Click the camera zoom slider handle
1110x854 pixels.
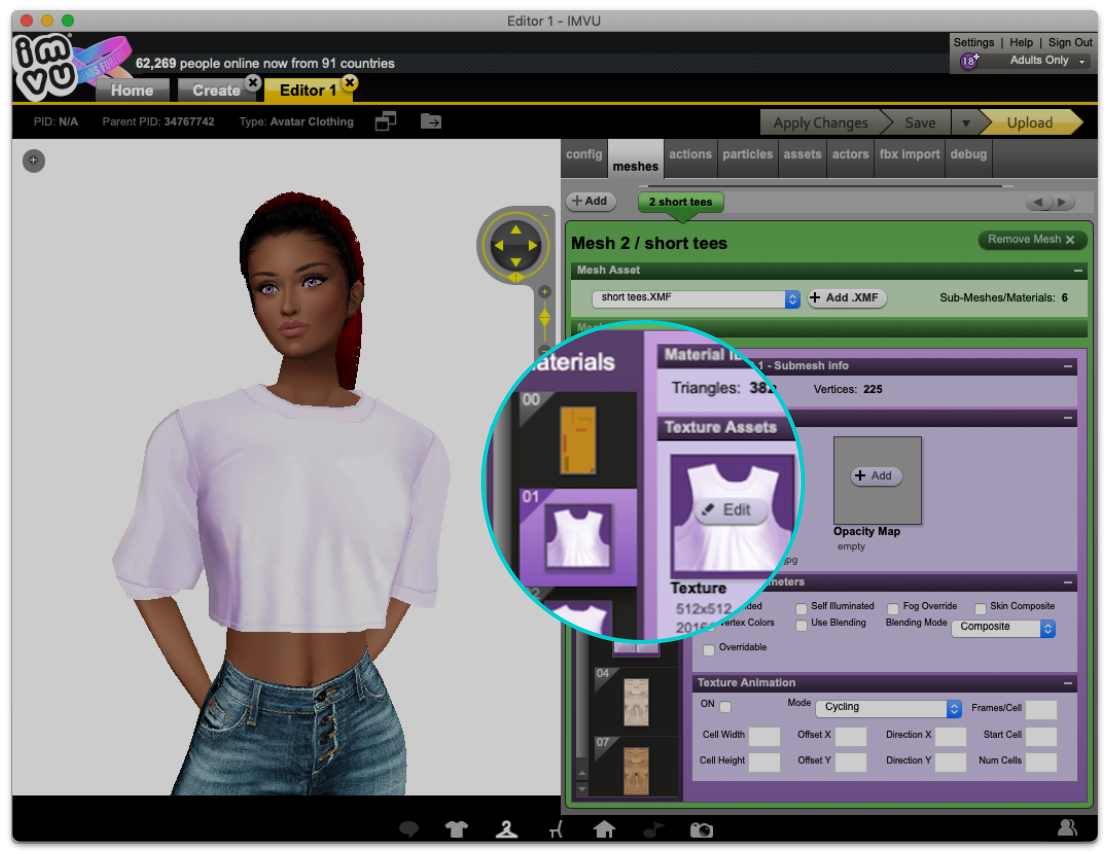[x=544, y=319]
